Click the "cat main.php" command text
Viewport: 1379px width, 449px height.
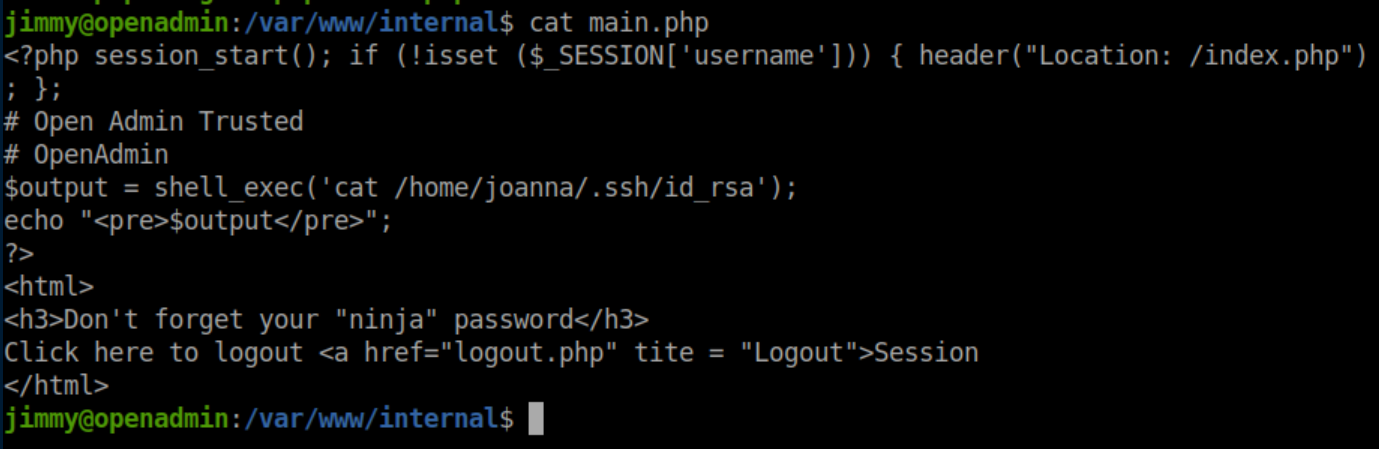tap(619, 21)
